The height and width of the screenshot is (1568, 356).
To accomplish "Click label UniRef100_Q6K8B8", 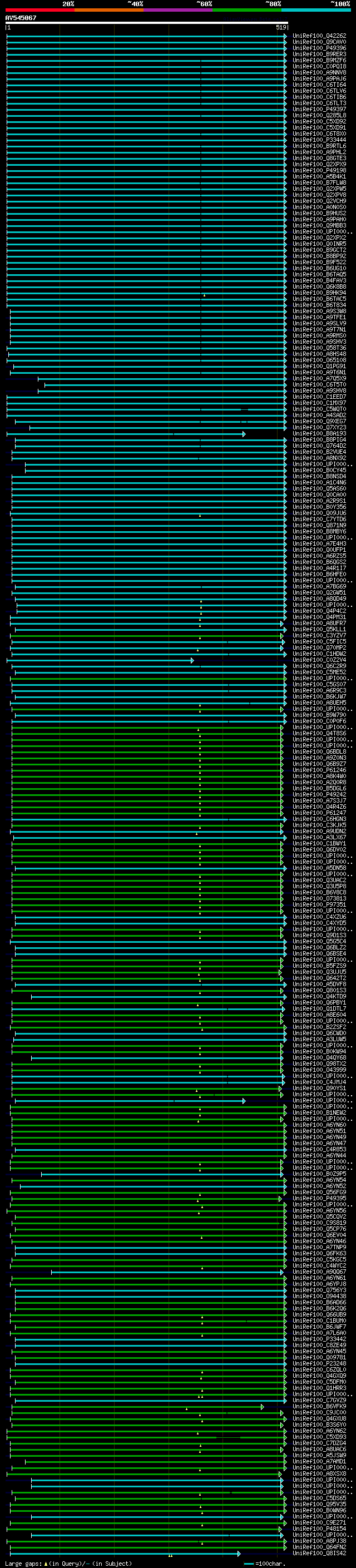I will (319, 286).
